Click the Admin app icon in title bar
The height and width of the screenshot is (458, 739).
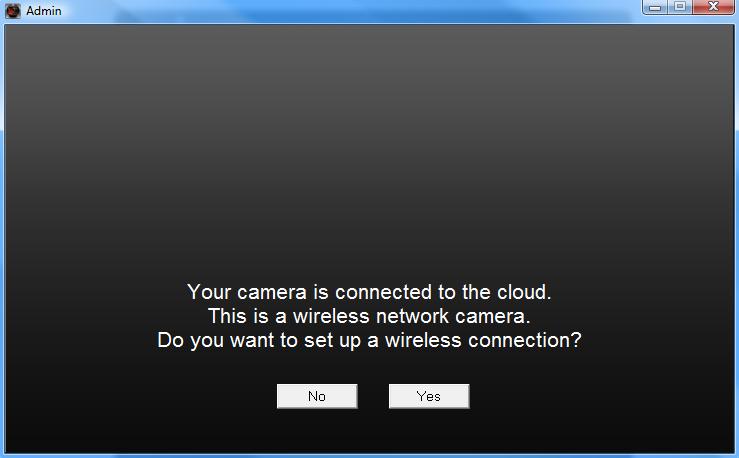pos(13,11)
